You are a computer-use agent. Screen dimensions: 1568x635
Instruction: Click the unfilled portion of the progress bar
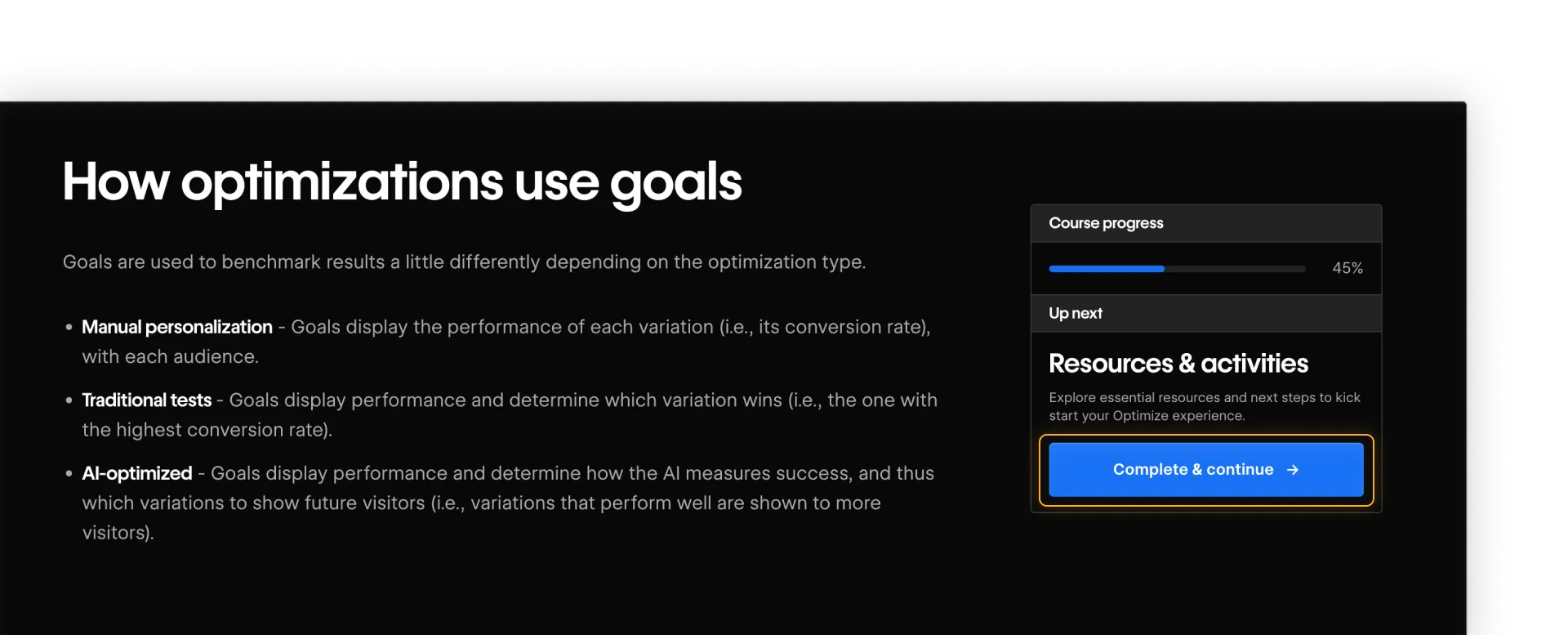(x=1233, y=268)
